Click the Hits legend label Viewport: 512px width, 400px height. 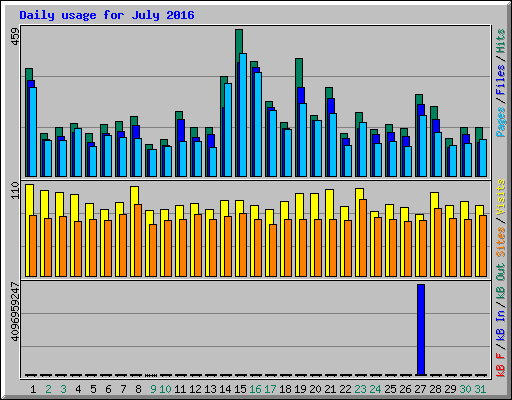(501, 41)
